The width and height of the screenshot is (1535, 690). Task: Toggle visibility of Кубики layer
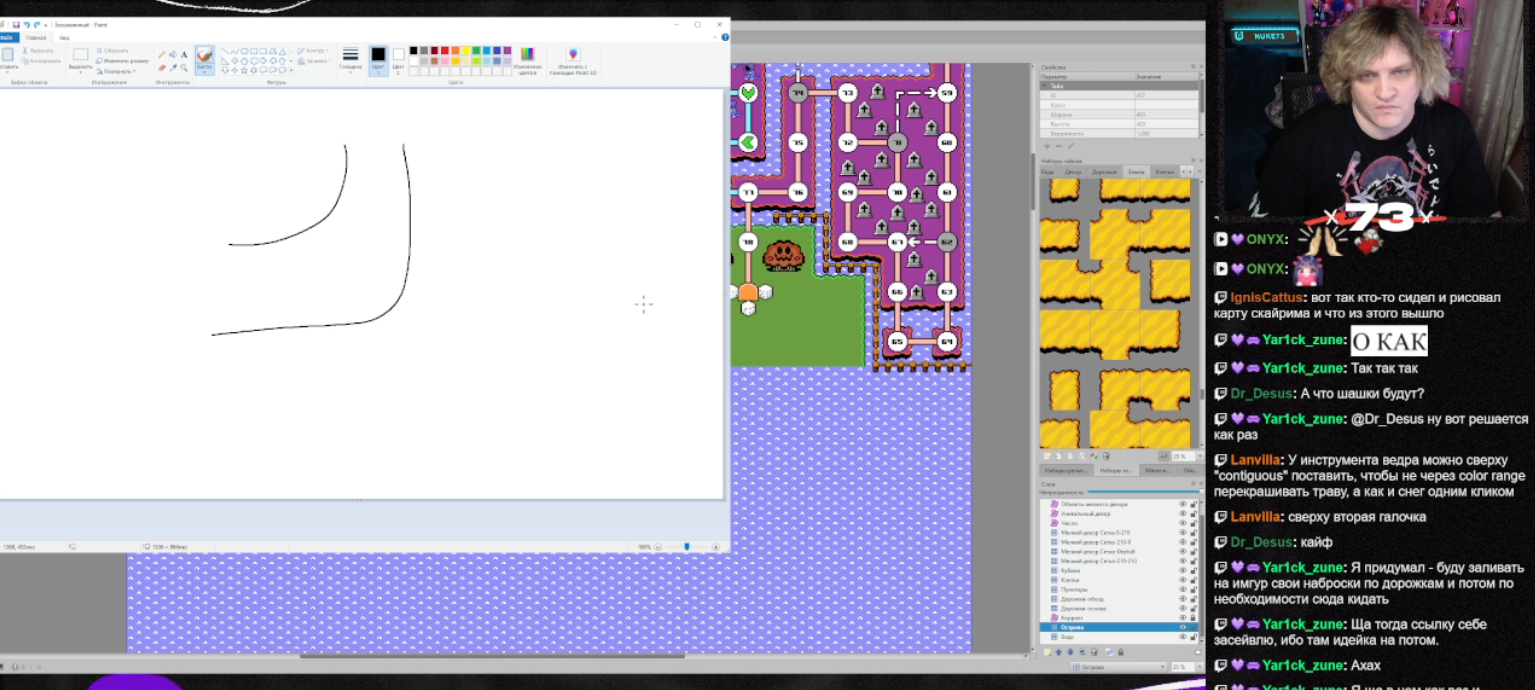[x=1182, y=570]
